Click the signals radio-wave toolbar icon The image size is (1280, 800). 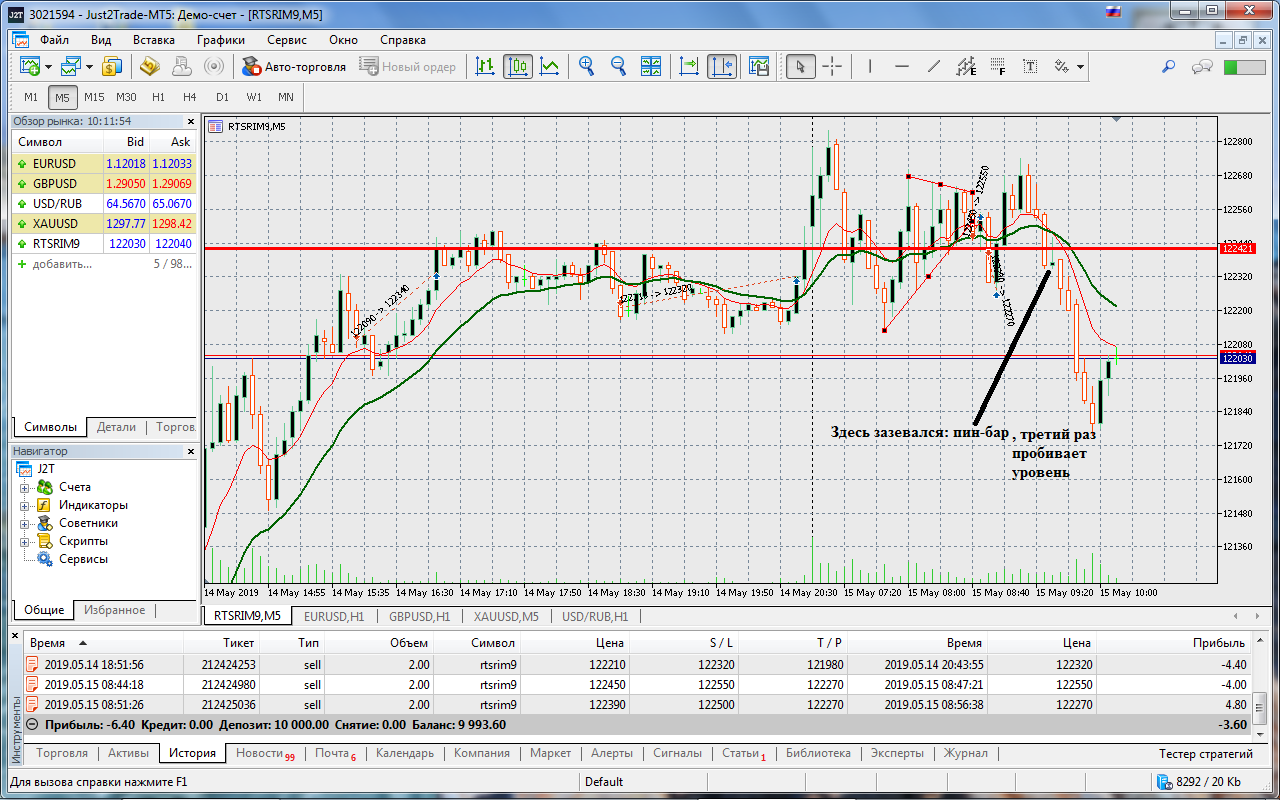point(213,67)
